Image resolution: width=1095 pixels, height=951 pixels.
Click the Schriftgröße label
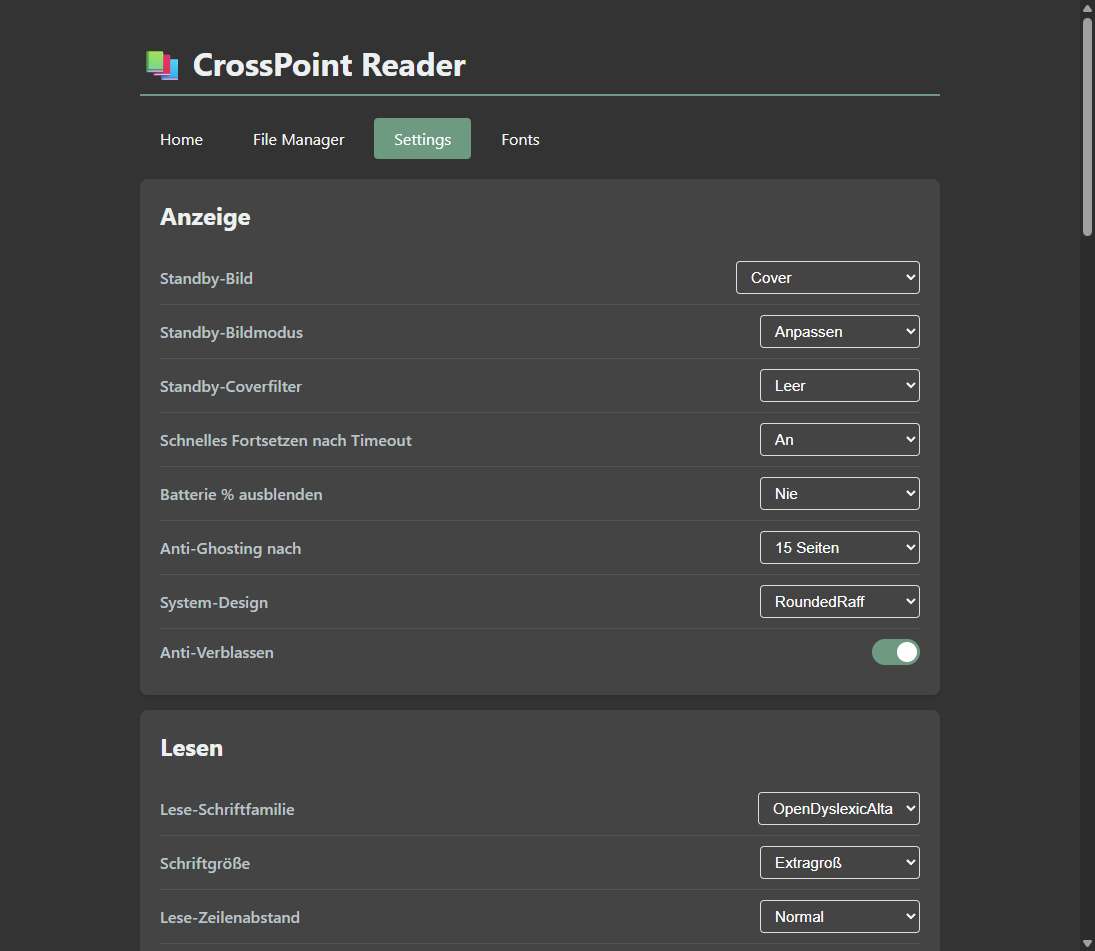[x=205, y=864]
